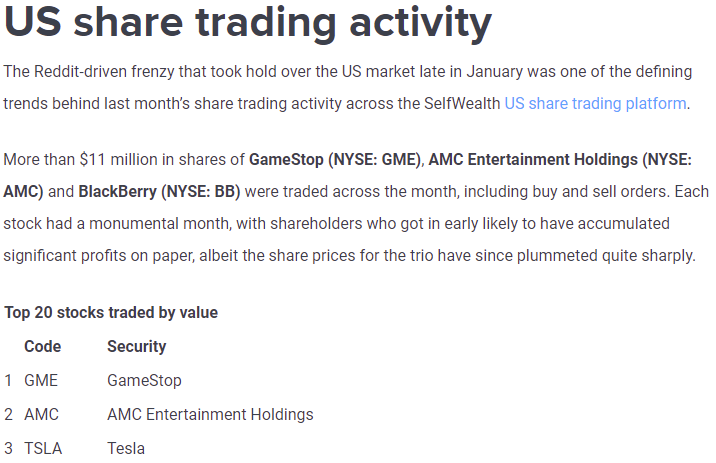The height and width of the screenshot is (463, 716).
Task: Click AMC Entertainment Holdings table cell
Action: pyautogui.click(x=210, y=415)
